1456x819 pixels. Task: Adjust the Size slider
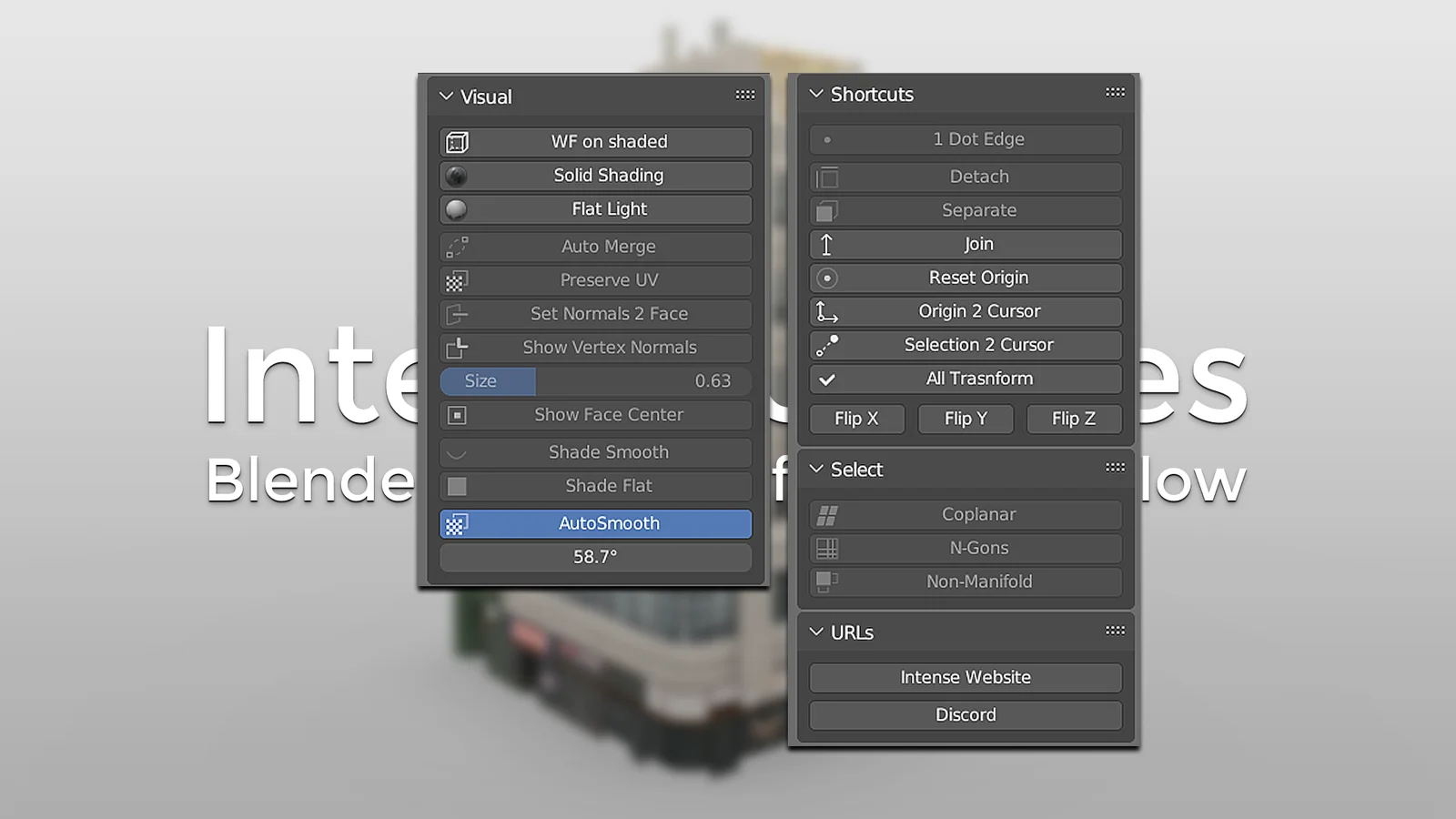pos(595,380)
